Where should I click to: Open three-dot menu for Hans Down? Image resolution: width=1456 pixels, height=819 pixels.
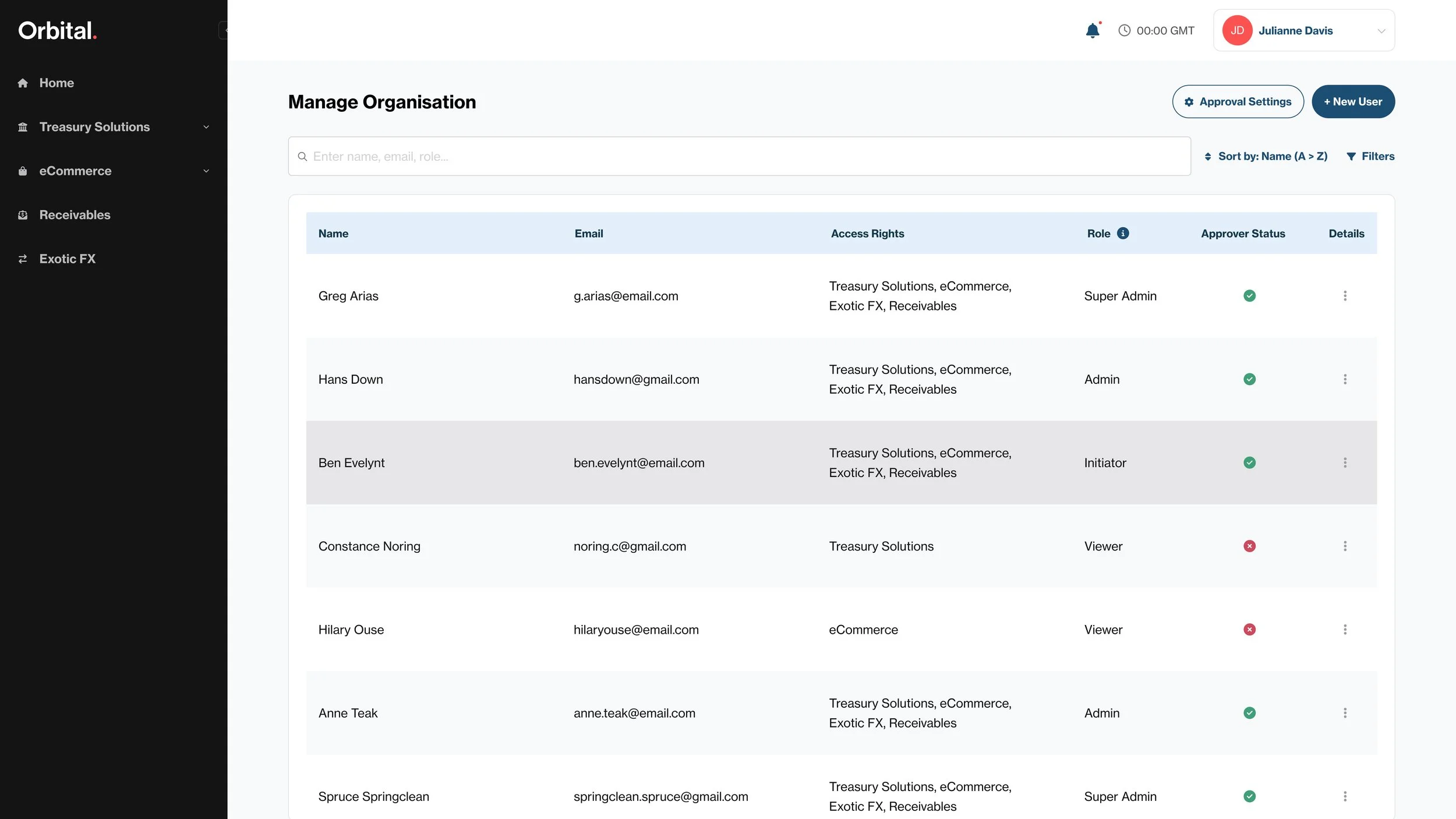click(x=1345, y=379)
